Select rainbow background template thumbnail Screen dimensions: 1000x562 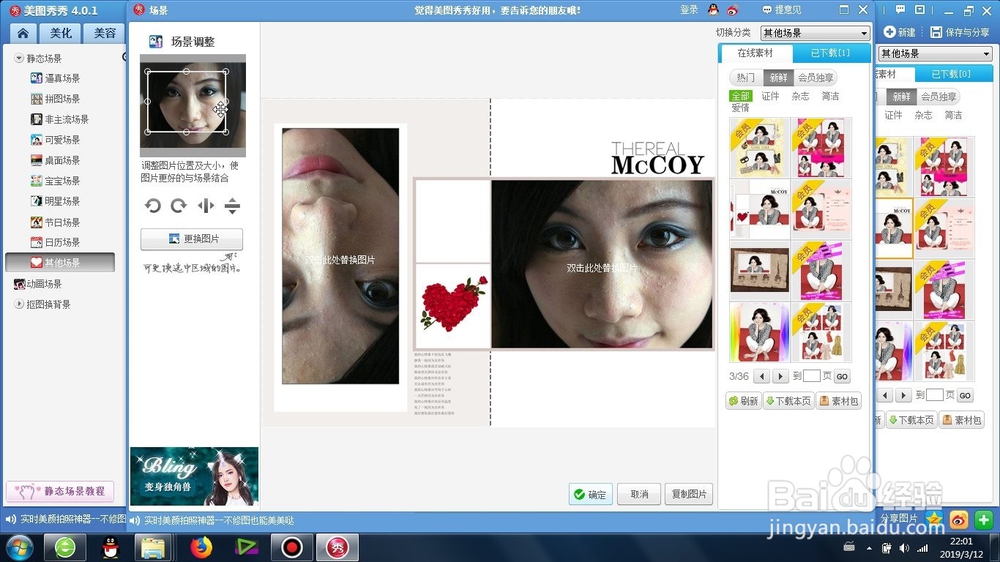760,332
